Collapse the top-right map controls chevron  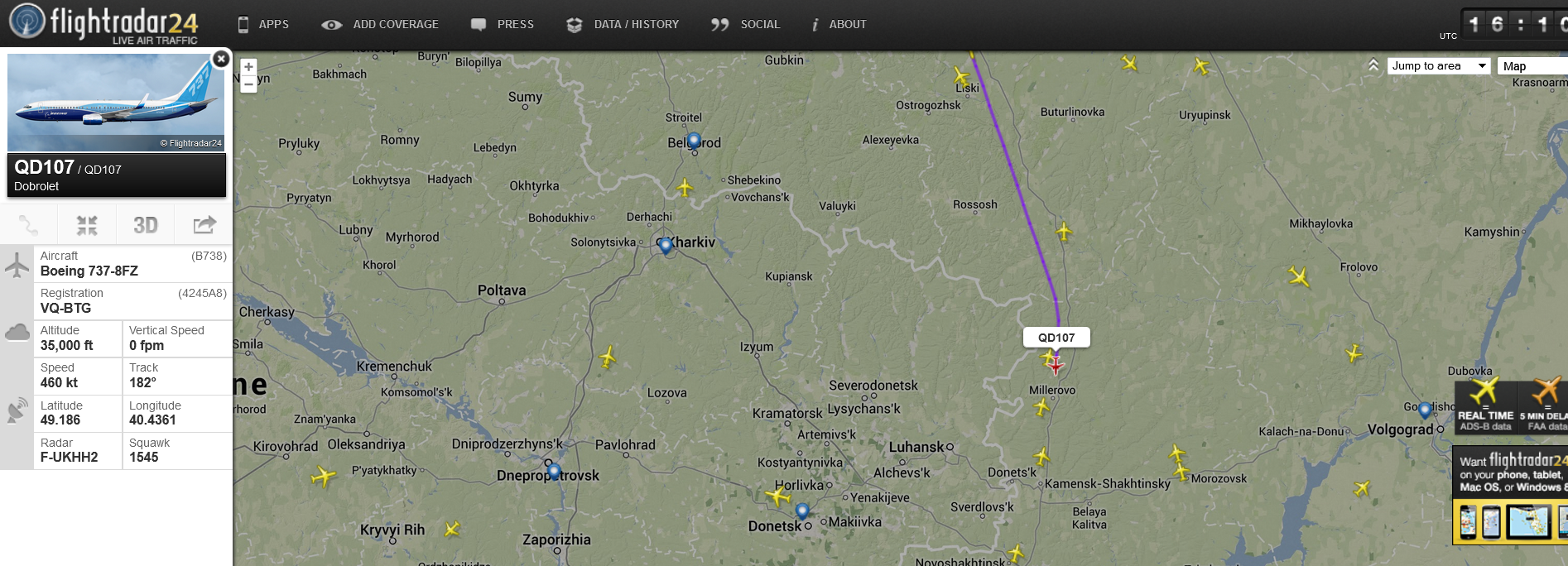[1373, 65]
